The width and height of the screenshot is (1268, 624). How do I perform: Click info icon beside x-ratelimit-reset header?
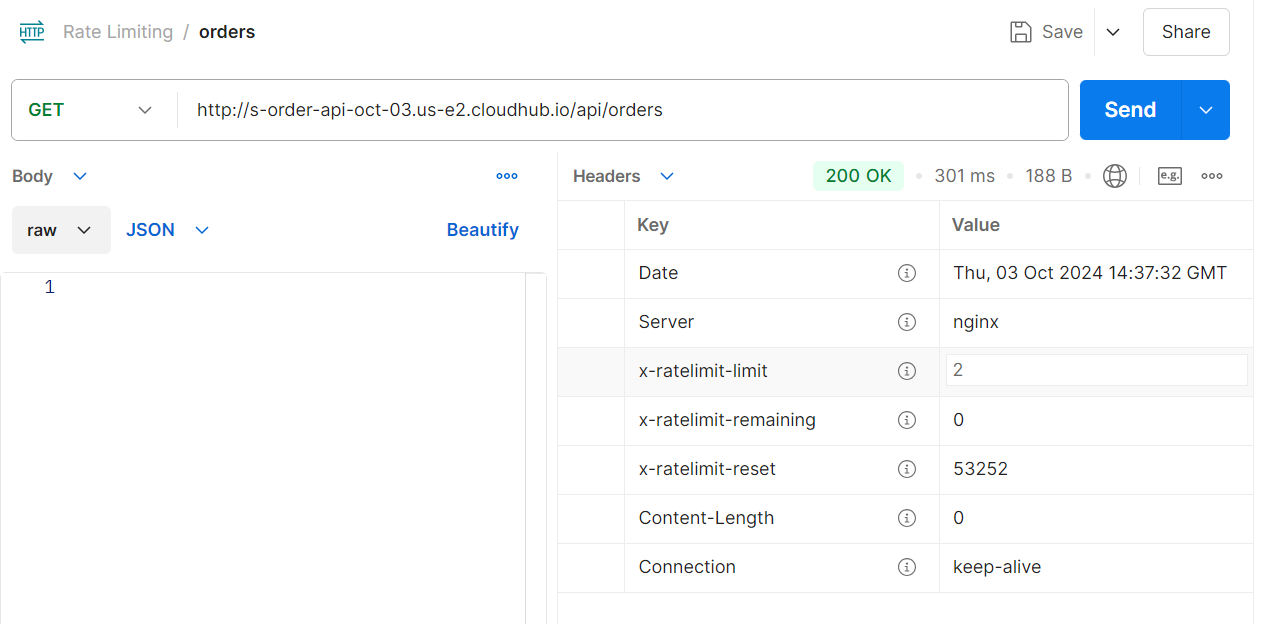[x=907, y=469]
